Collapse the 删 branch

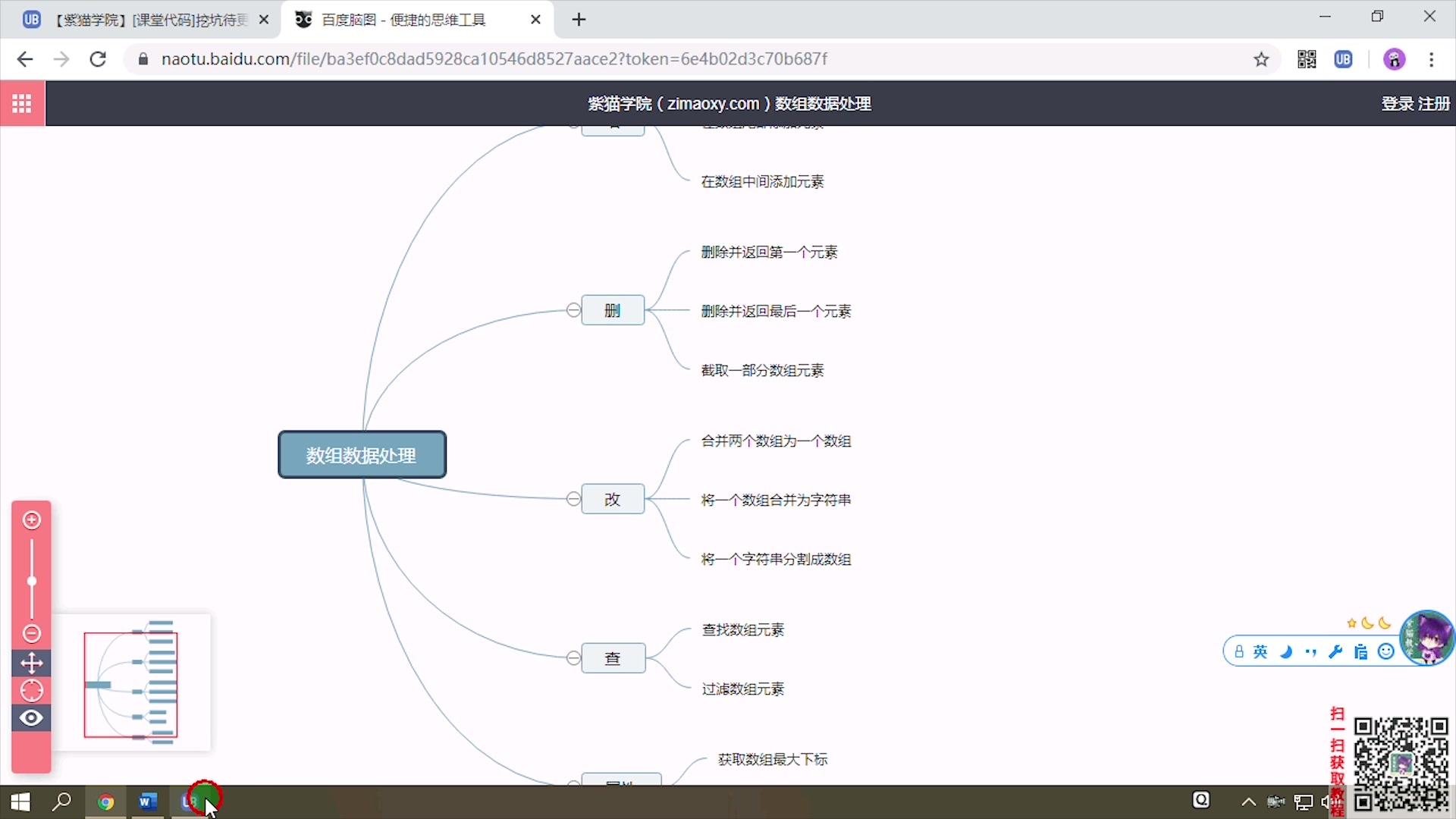574,310
